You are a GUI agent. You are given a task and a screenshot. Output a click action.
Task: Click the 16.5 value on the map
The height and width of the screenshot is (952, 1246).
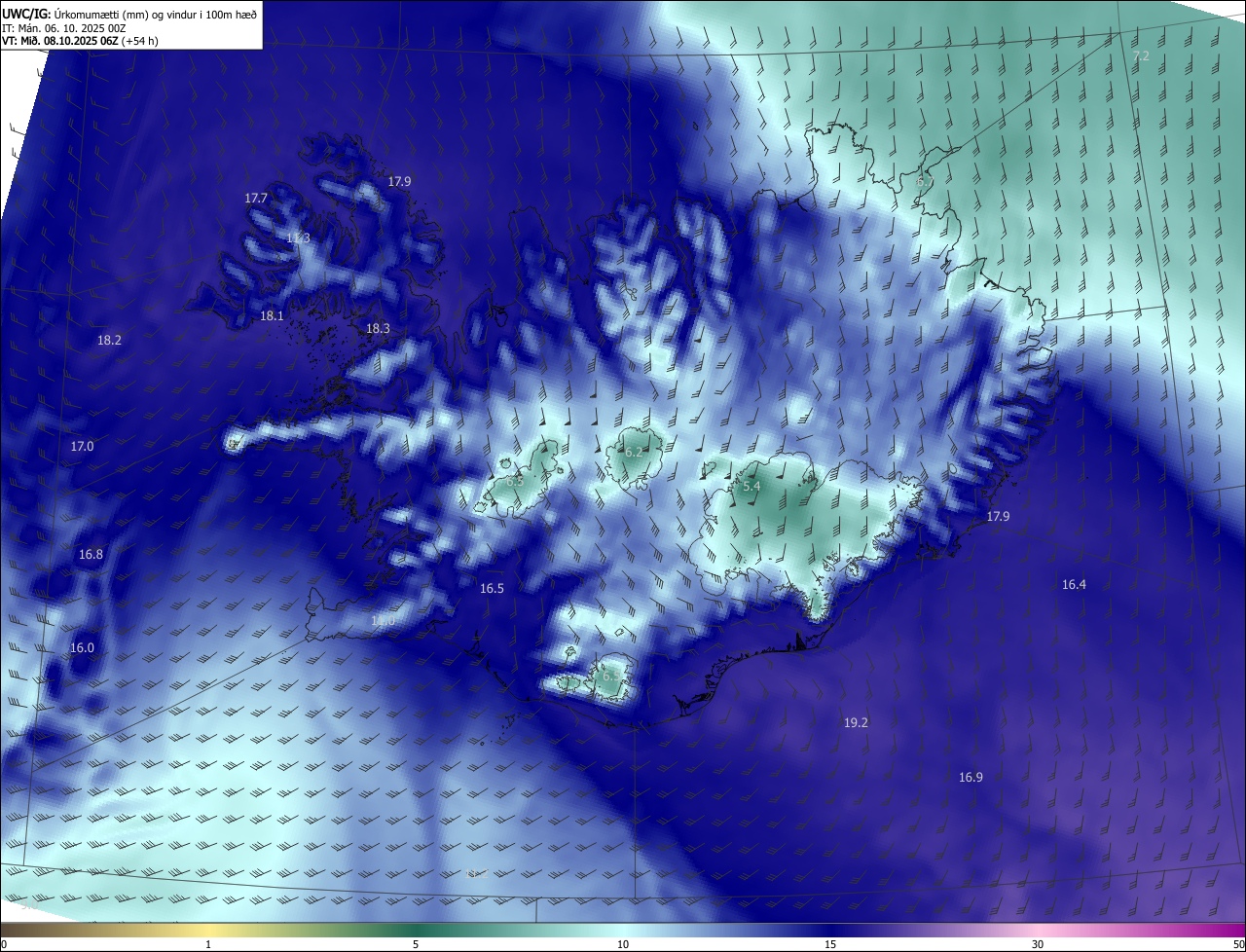pyautogui.click(x=492, y=589)
